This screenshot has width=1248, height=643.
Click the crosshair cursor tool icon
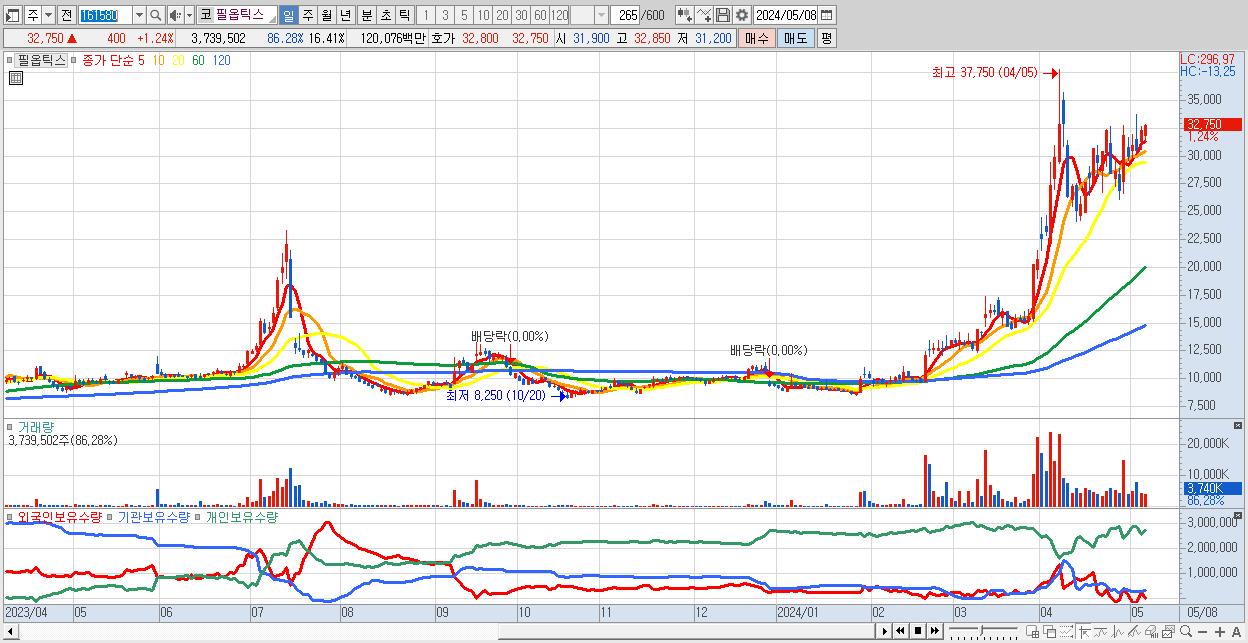point(1084,631)
